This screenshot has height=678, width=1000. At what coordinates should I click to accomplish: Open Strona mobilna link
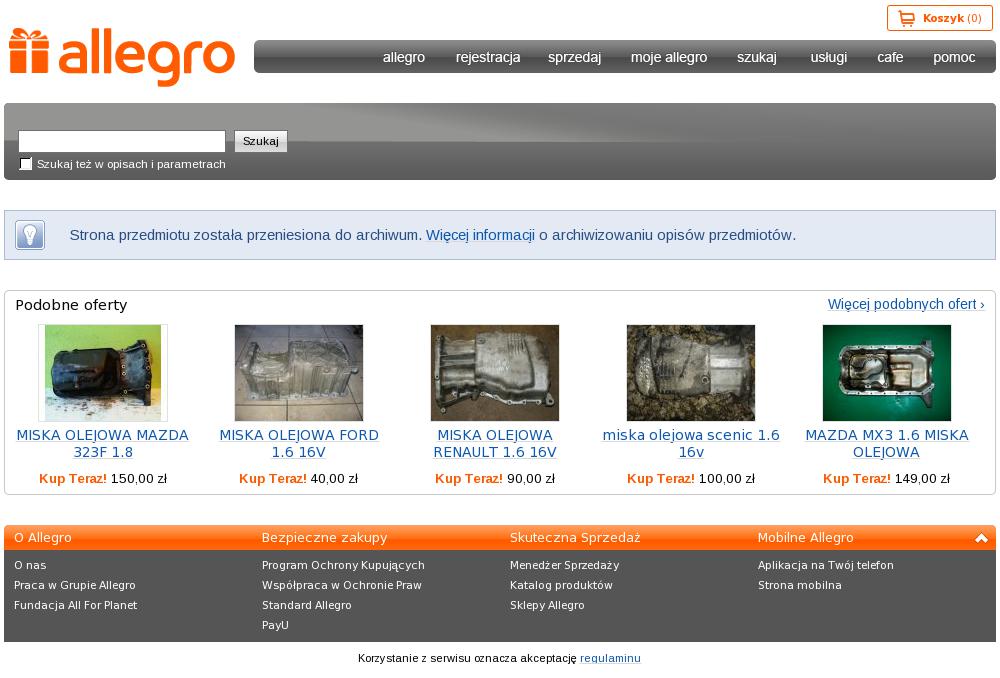(x=799, y=585)
